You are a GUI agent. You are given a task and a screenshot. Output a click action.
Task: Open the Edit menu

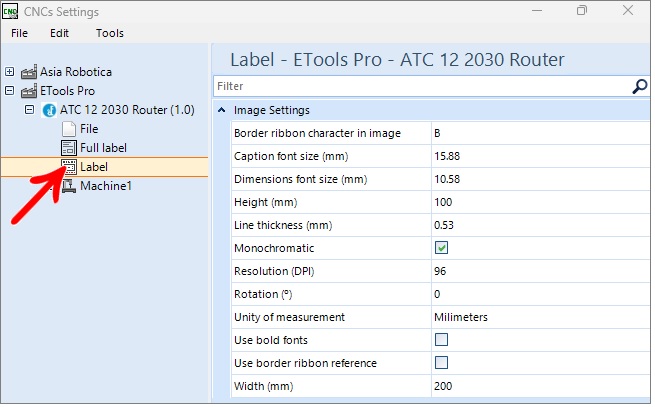(x=60, y=33)
